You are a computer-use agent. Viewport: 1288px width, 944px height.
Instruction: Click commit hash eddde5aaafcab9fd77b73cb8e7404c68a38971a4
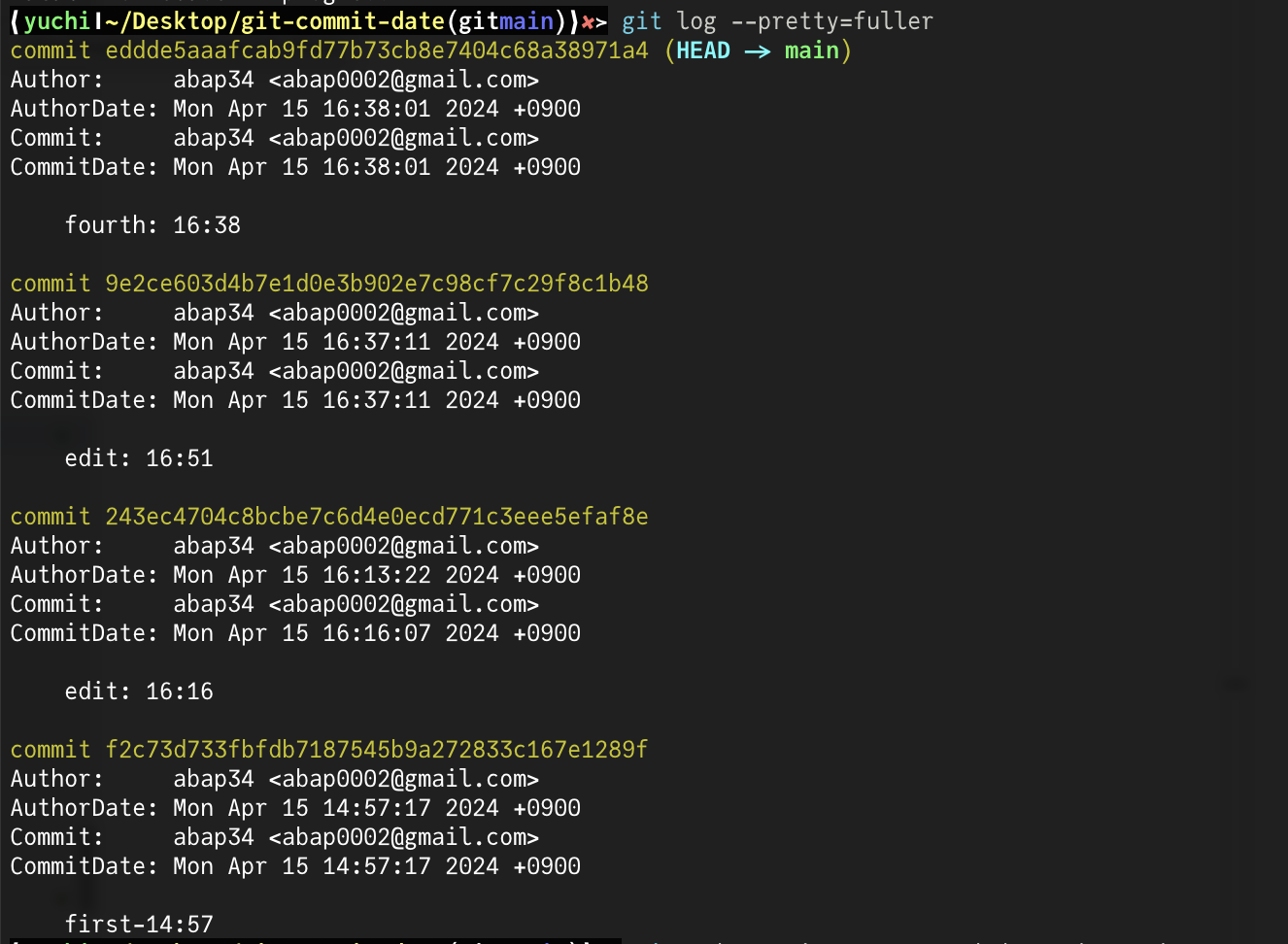click(x=377, y=51)
